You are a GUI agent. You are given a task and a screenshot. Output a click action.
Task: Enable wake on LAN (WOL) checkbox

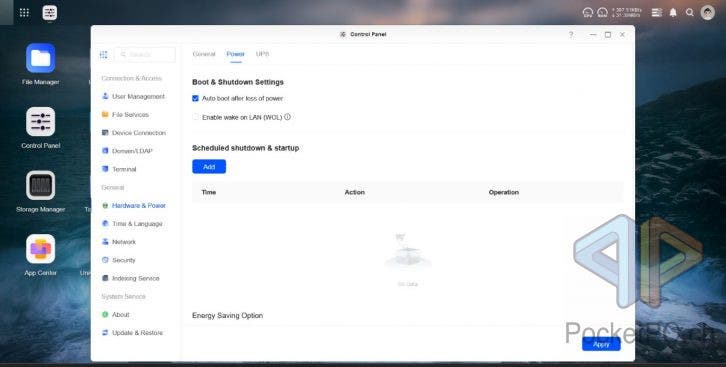195,117
